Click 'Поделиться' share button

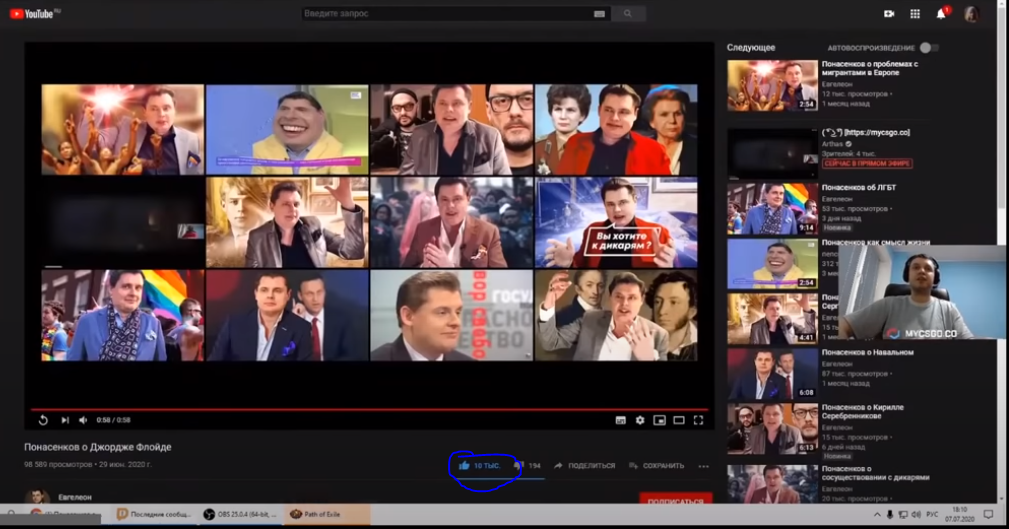585,465
